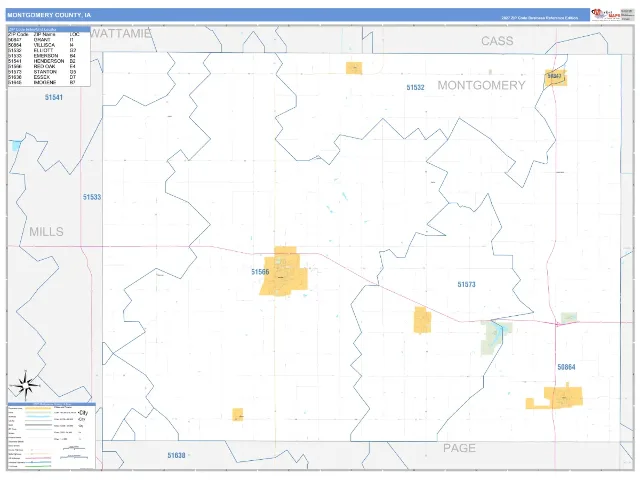Click the PAGE county label

tap(460, 448)
